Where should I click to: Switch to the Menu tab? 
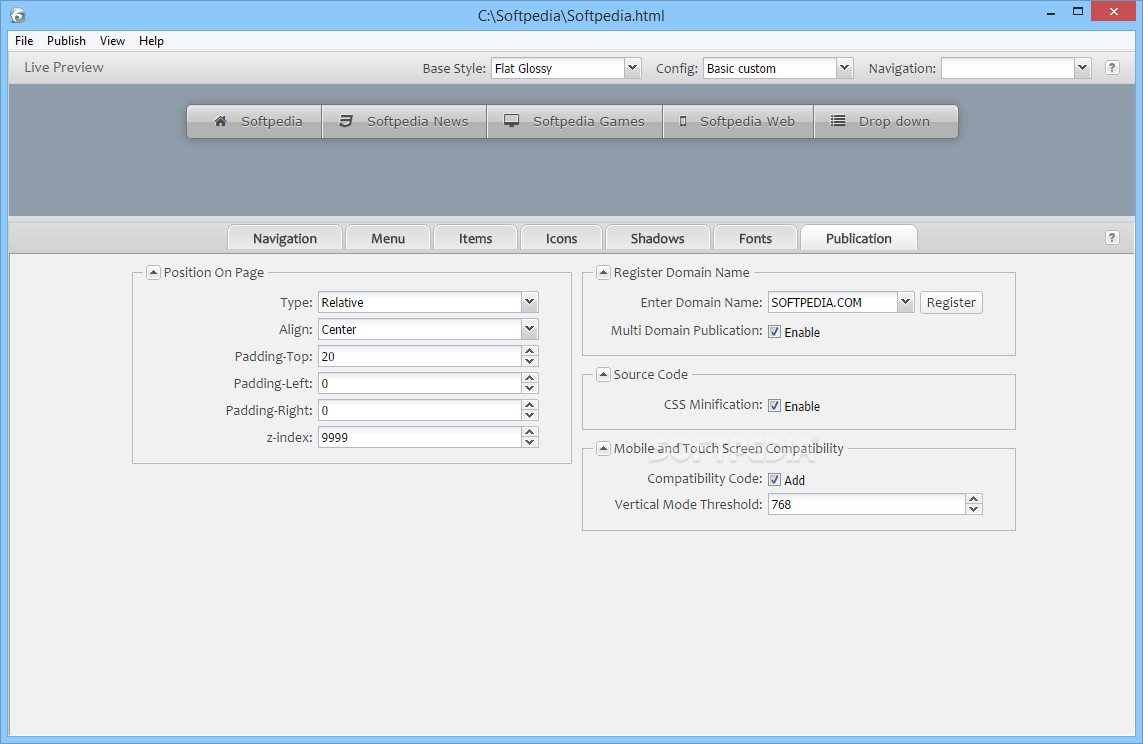tap(388, 238)
